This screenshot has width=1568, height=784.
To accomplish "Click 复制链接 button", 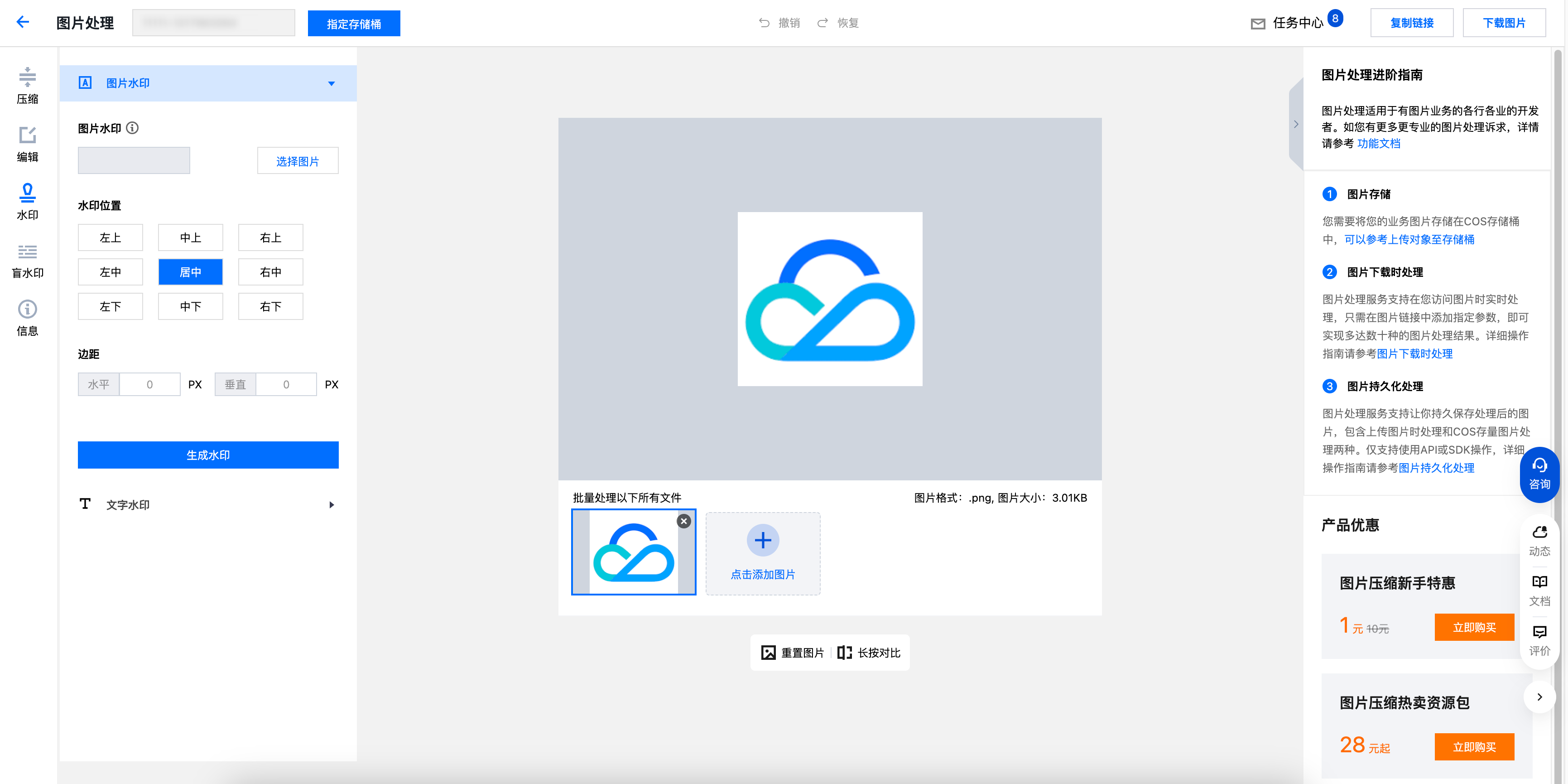I will coord(1412,23).
